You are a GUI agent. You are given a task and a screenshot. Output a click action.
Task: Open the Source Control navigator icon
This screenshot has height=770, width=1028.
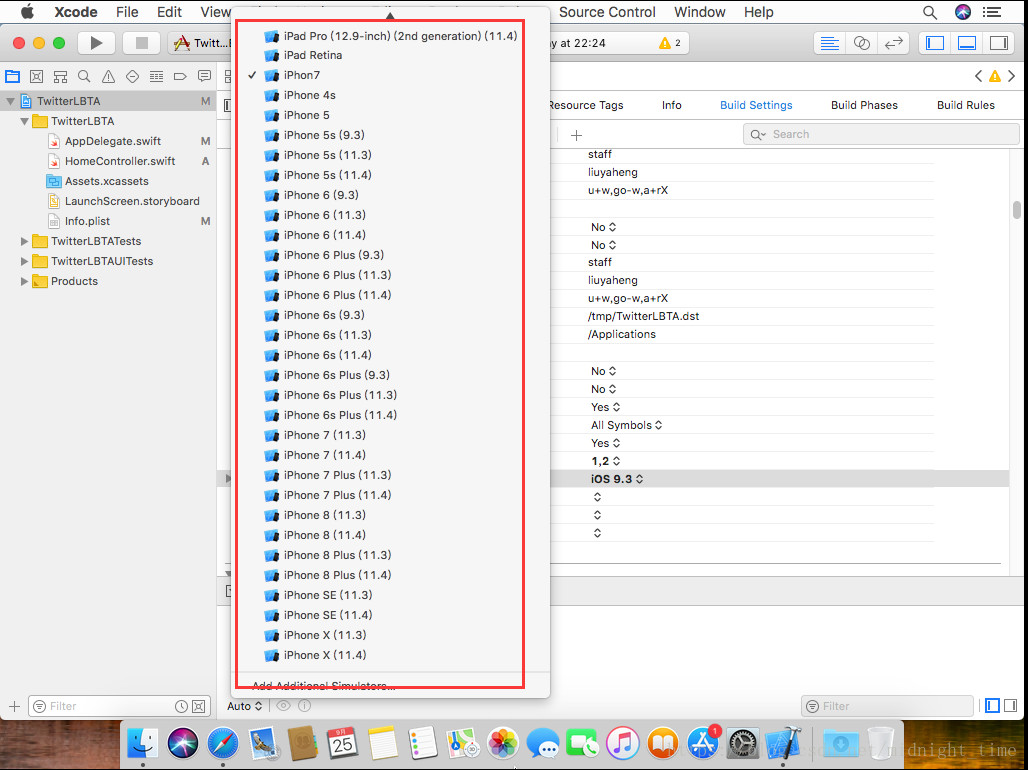37,77
